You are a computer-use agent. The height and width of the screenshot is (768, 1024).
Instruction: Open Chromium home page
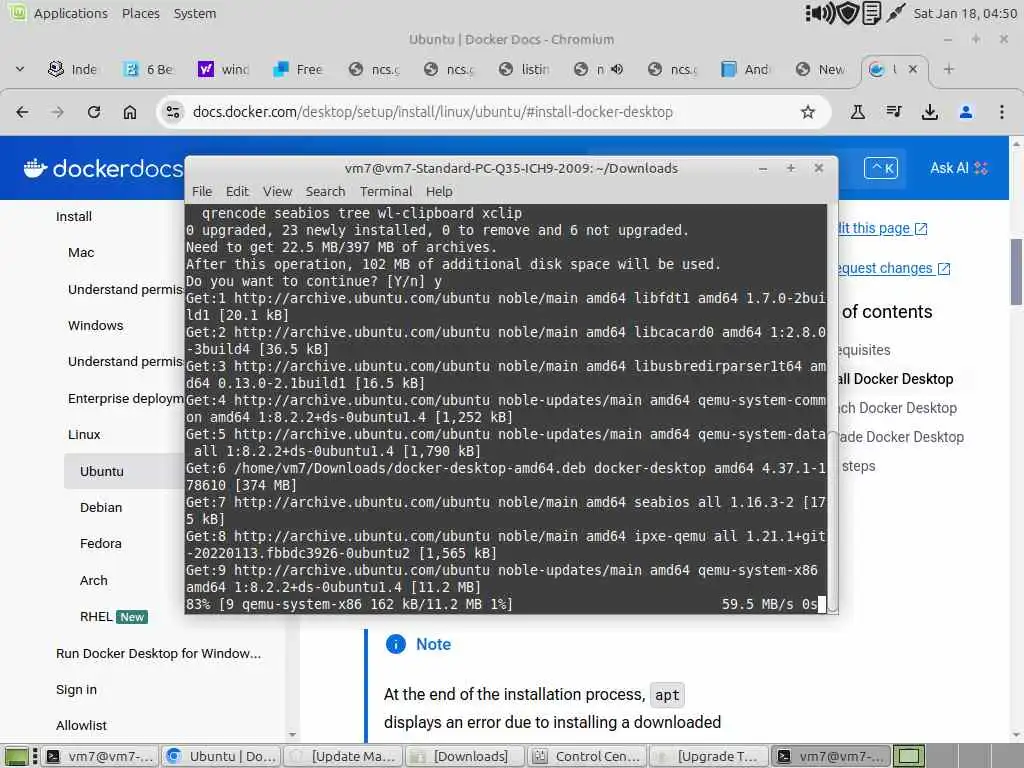tap(130, 112)
